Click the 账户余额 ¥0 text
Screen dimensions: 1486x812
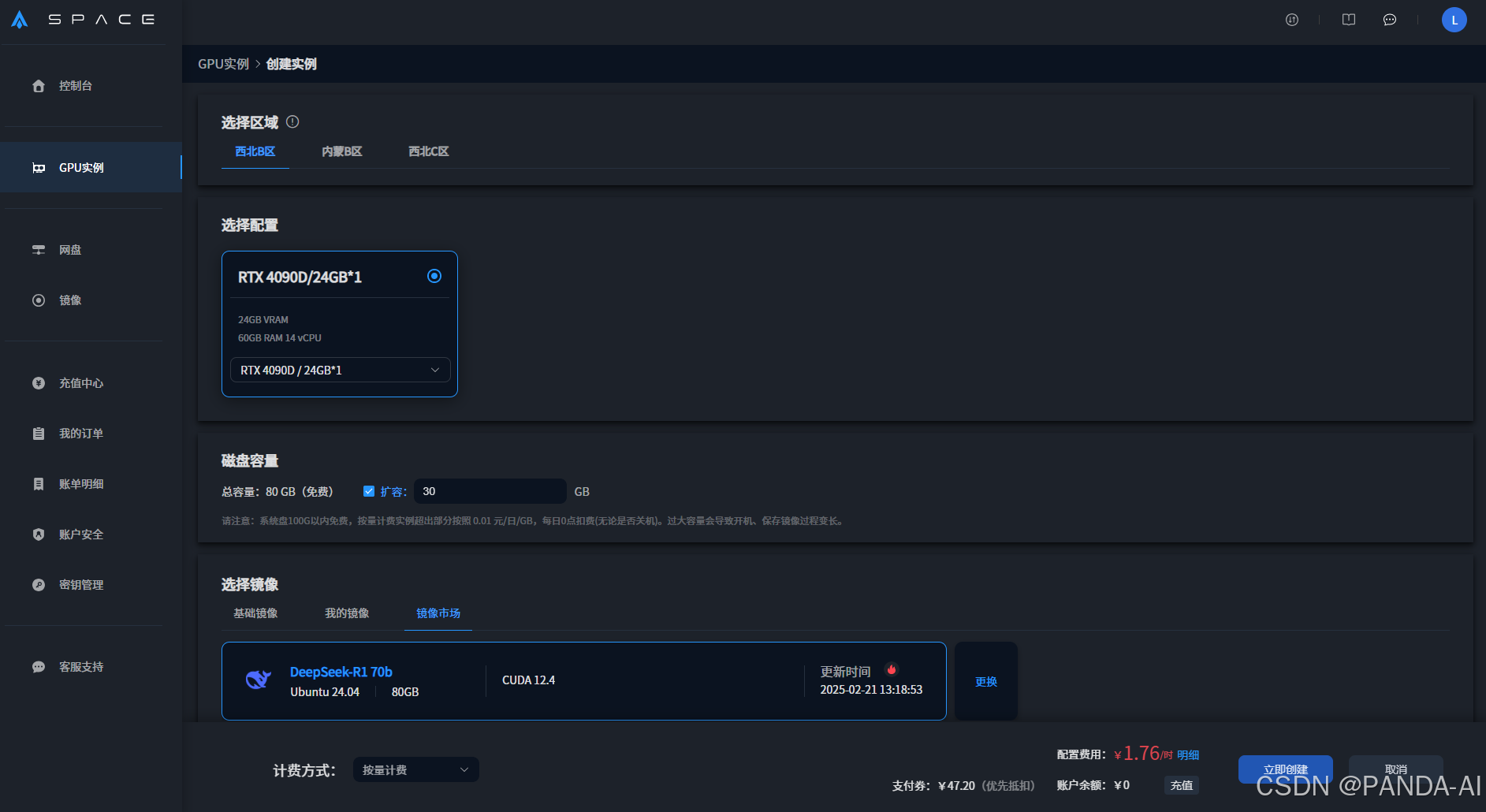(1093, 785)
